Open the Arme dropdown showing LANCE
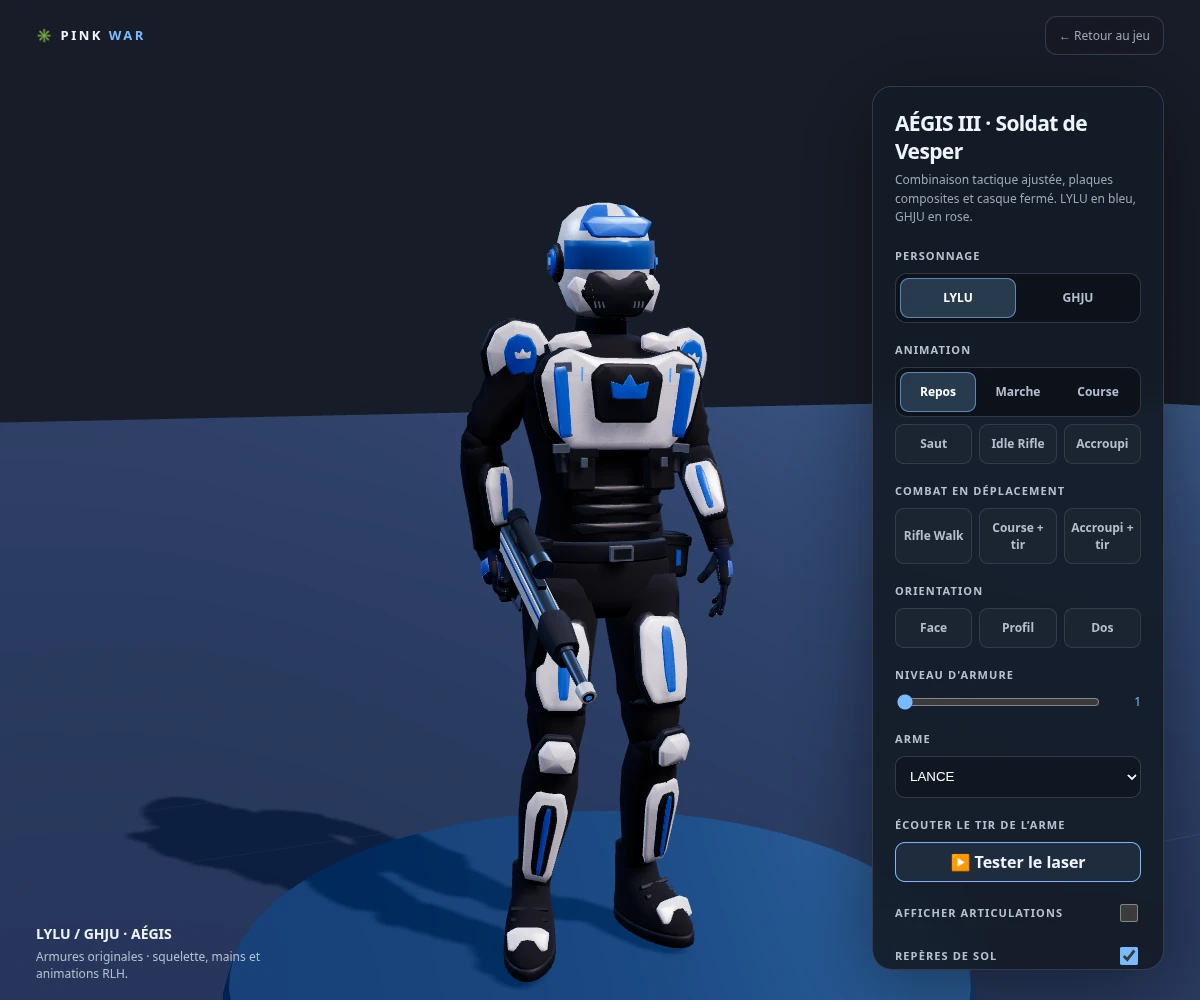 [1018, 777]
